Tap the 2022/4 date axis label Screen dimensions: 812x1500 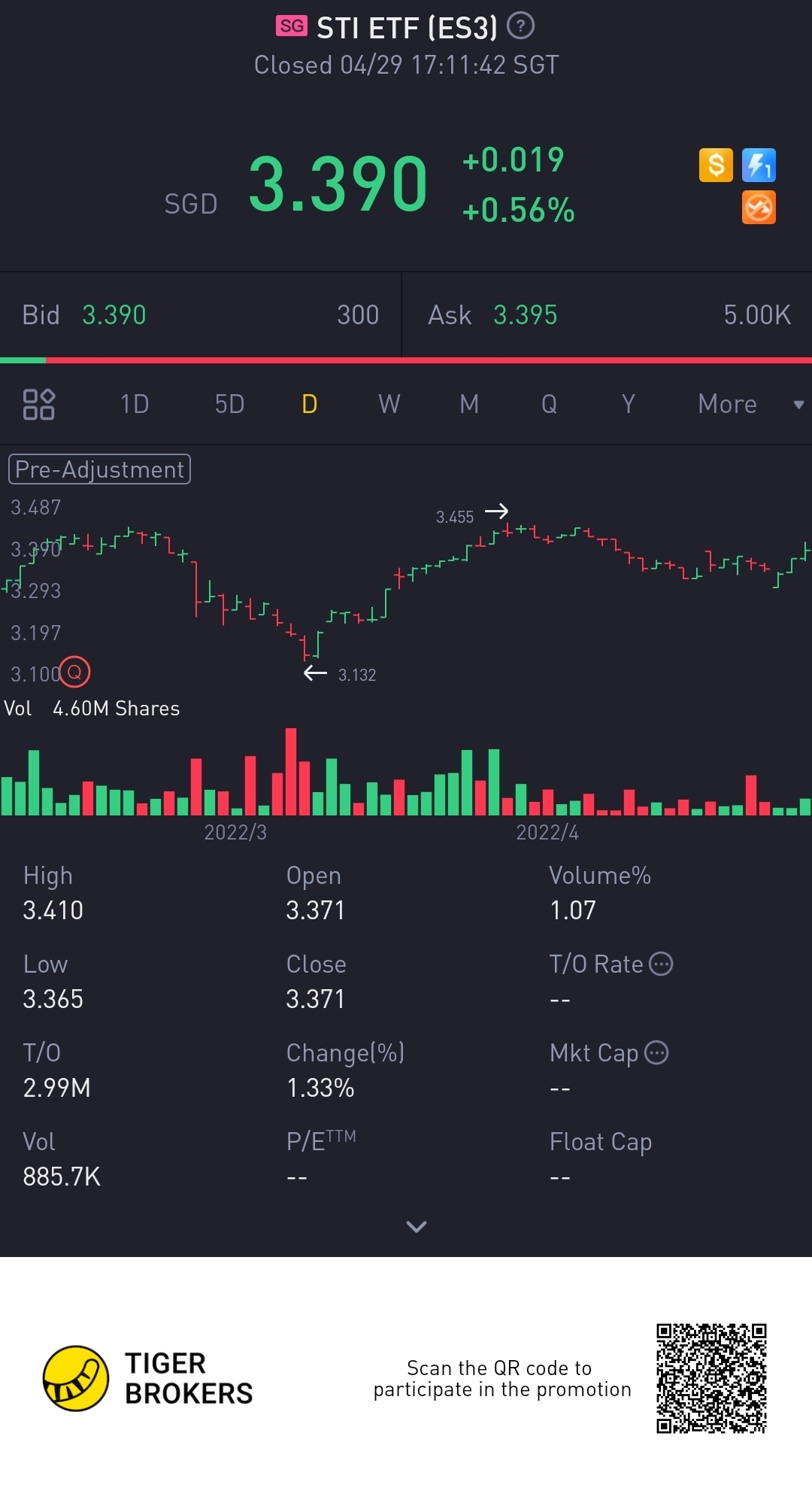pyautogui.click(x=547, y=832)
